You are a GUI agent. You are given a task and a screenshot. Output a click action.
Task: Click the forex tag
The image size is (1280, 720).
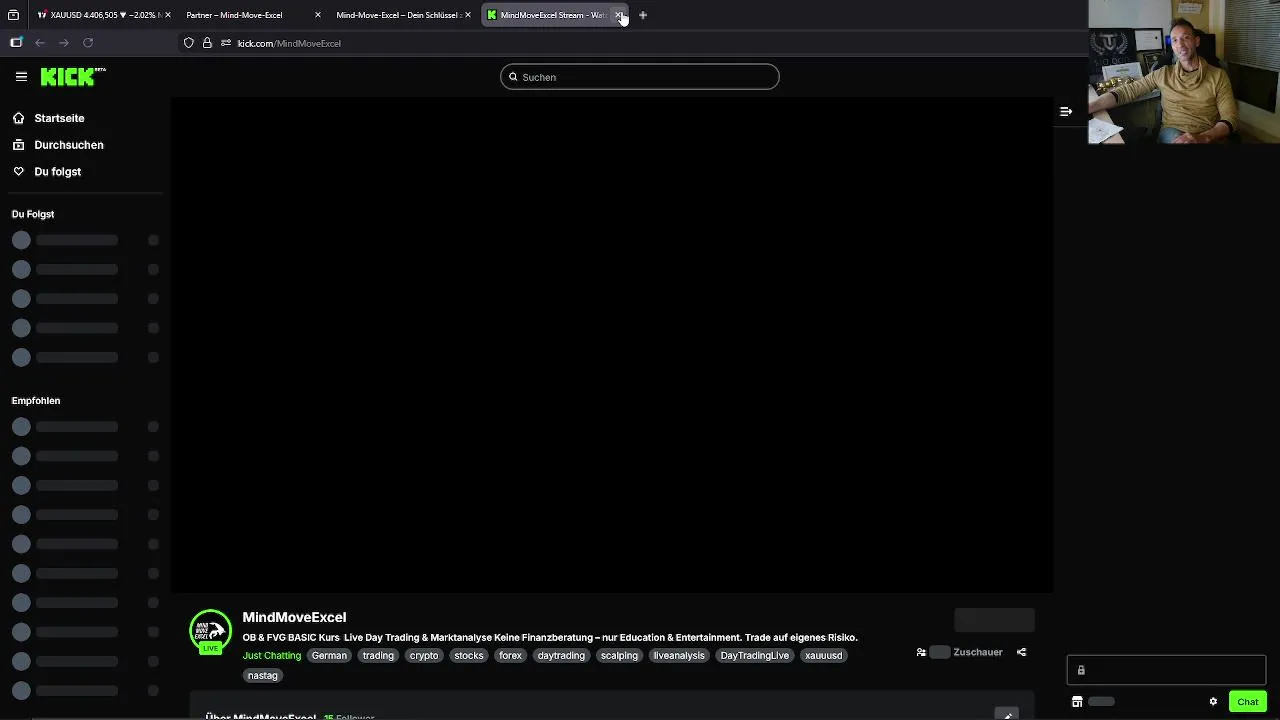[x=510, y=656]
